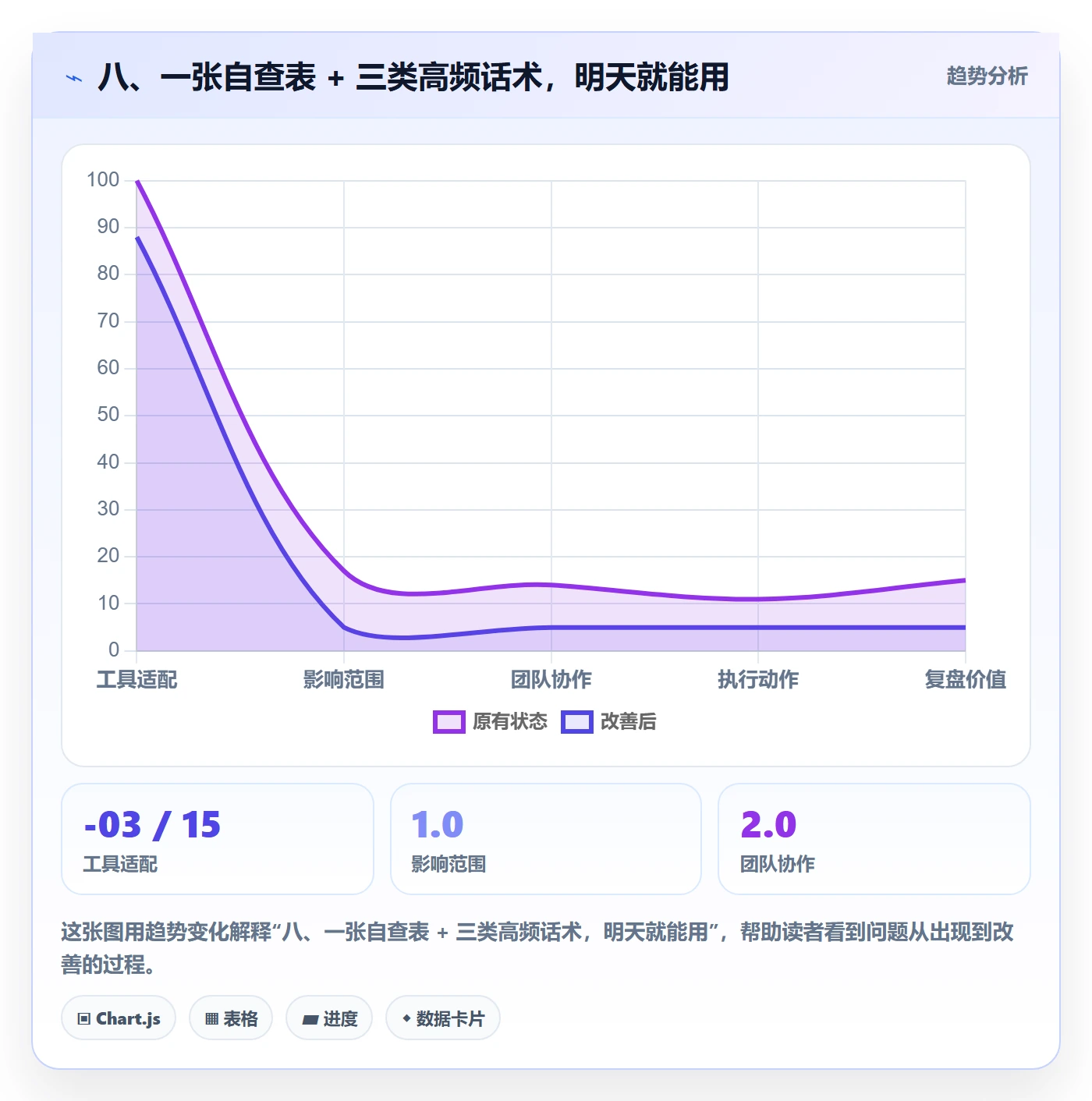Click the heading 八、一张自查表 + 三类高频话术
Image resolution: width=1092 pixels, height=1101 pixels.
click(x=413, y=77)
